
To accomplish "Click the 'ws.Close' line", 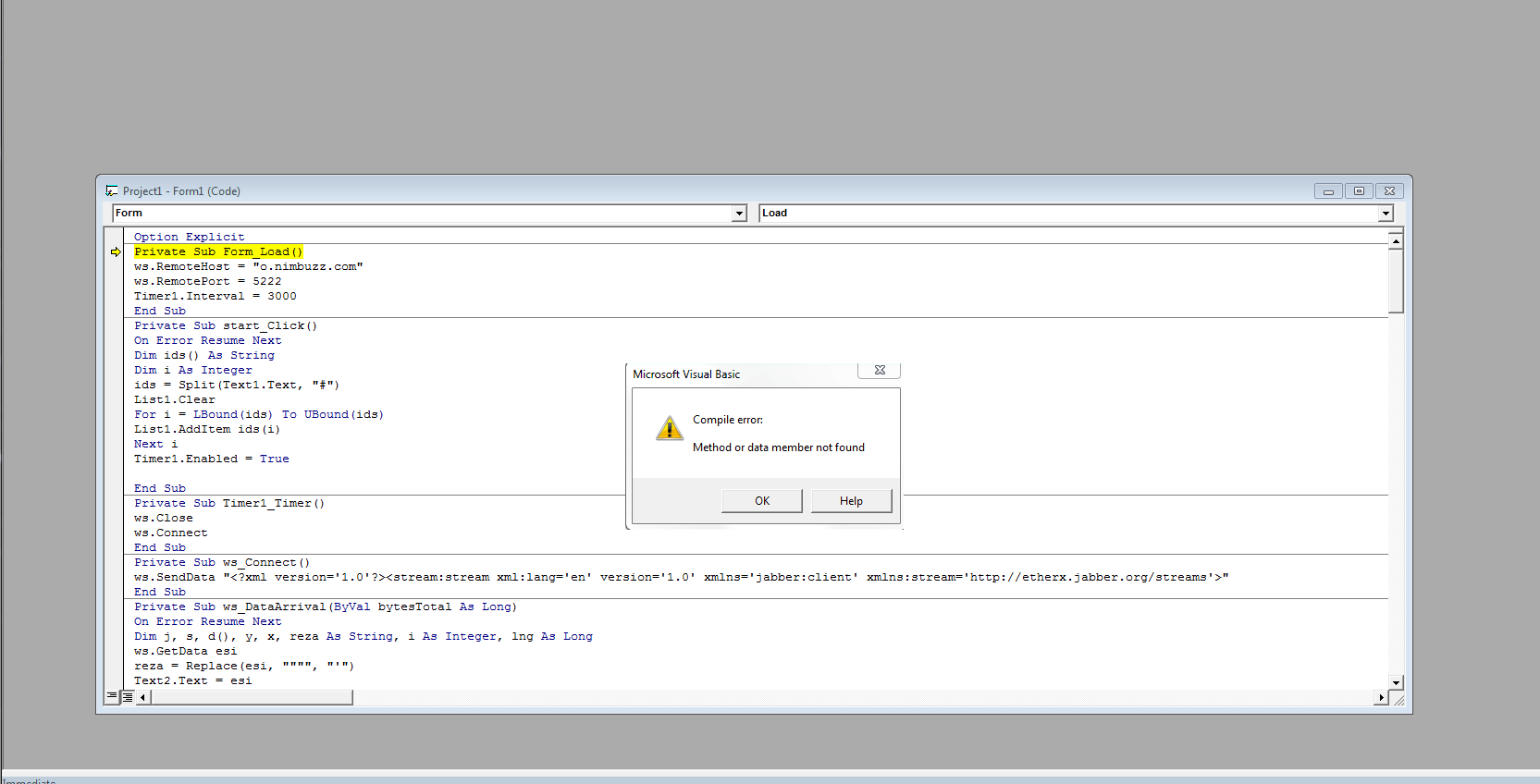I will pos(164,518).
